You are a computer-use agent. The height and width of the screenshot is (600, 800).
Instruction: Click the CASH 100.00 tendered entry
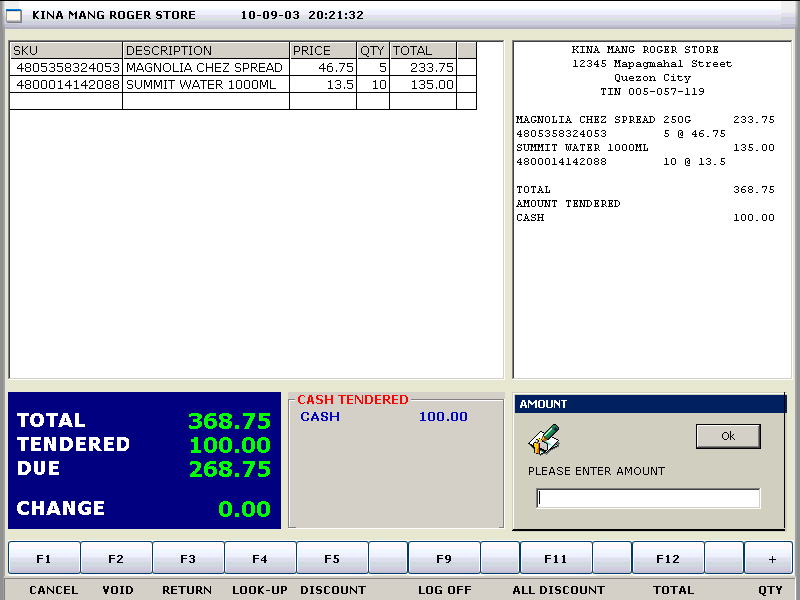pos(384,417)
